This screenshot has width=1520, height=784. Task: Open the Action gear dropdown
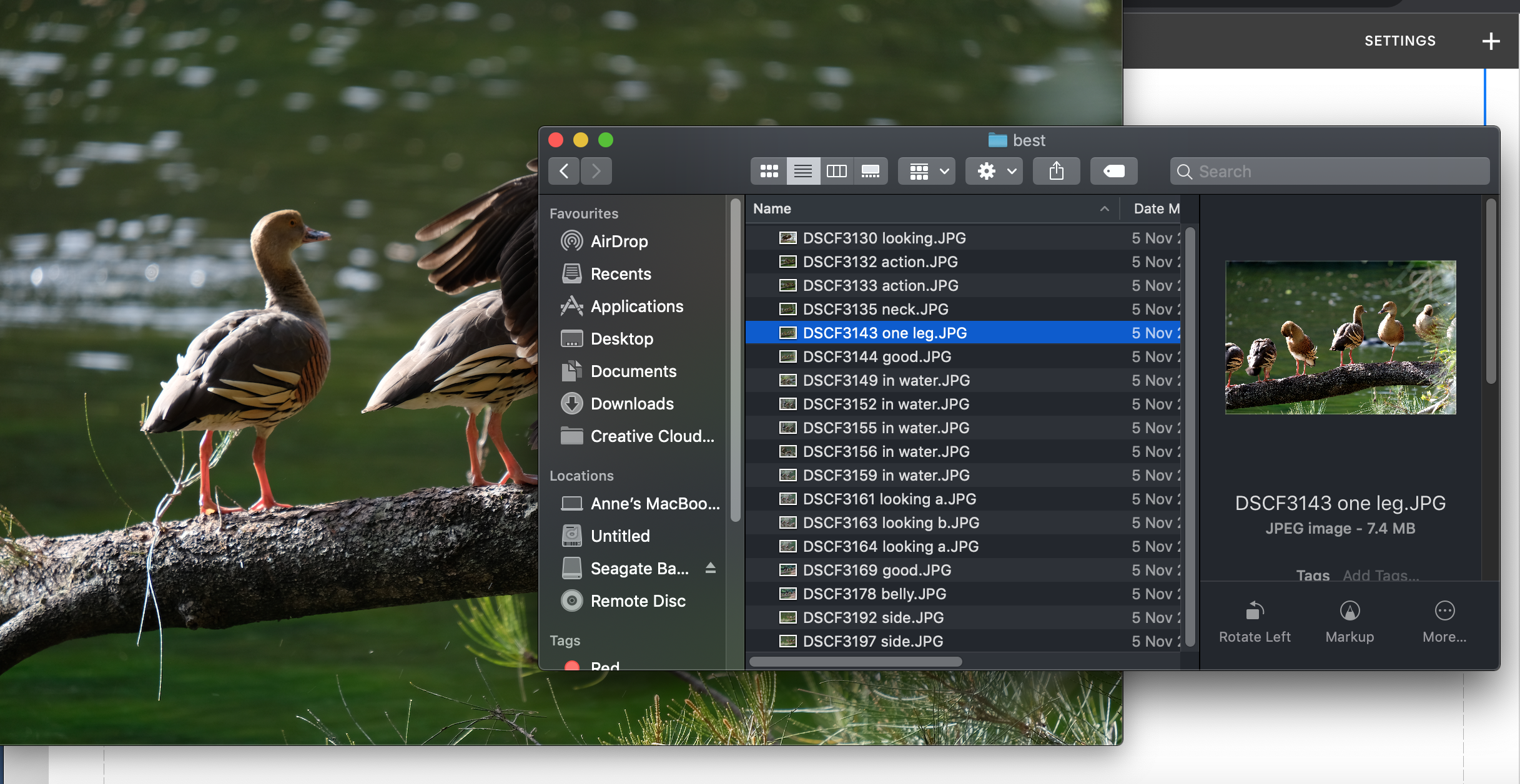pyautogui.click(x=994, y=171)
